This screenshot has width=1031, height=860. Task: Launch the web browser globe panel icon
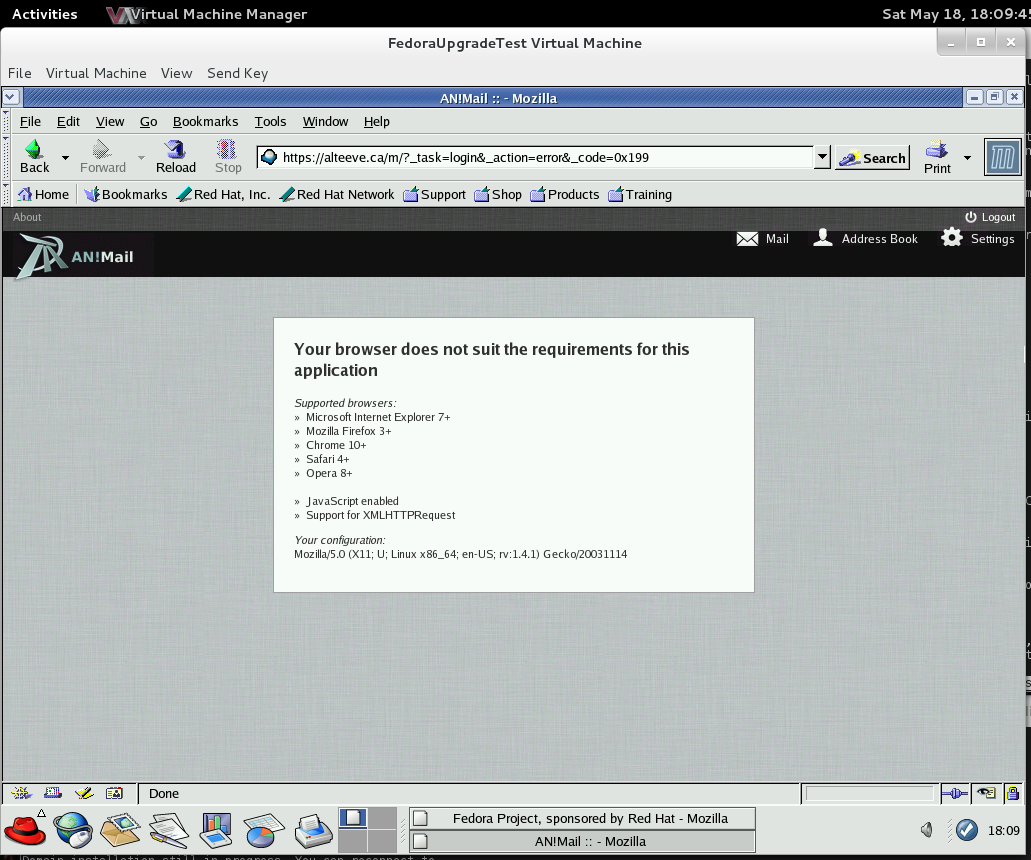pos(72,830)
